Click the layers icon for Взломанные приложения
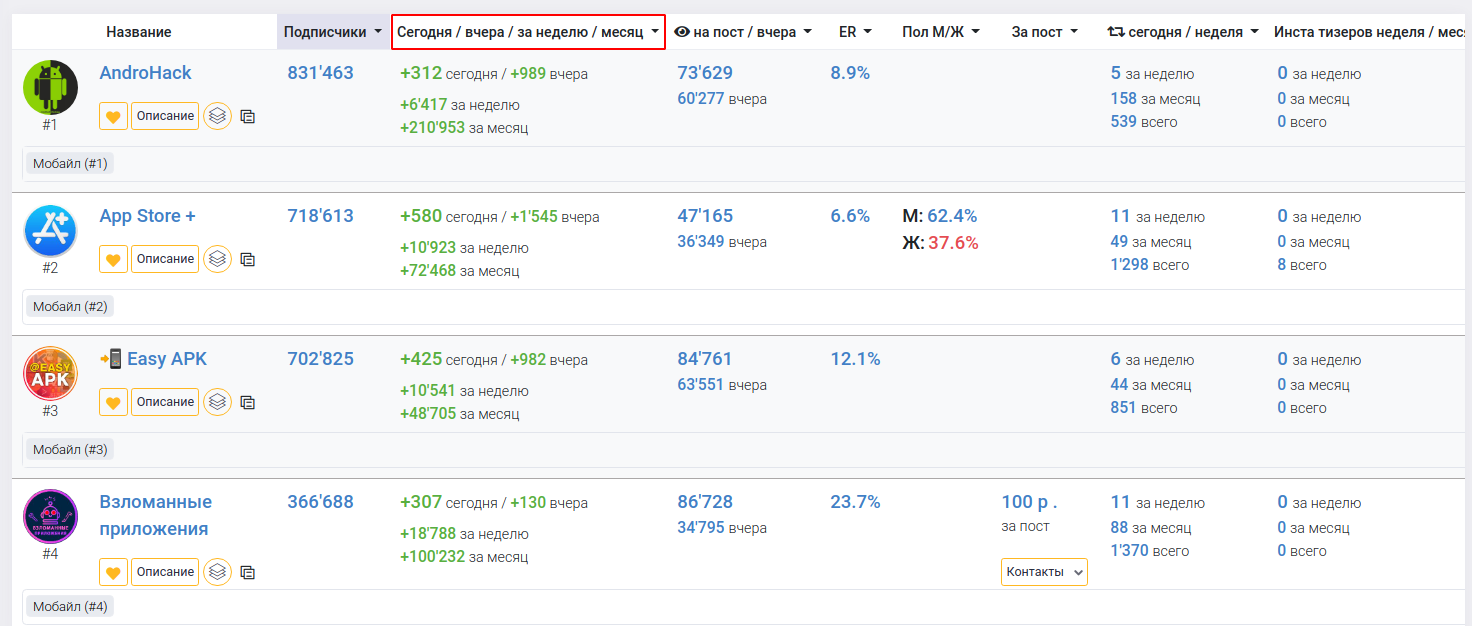The height and width of the screenshot is (626, 1472). 218,572
